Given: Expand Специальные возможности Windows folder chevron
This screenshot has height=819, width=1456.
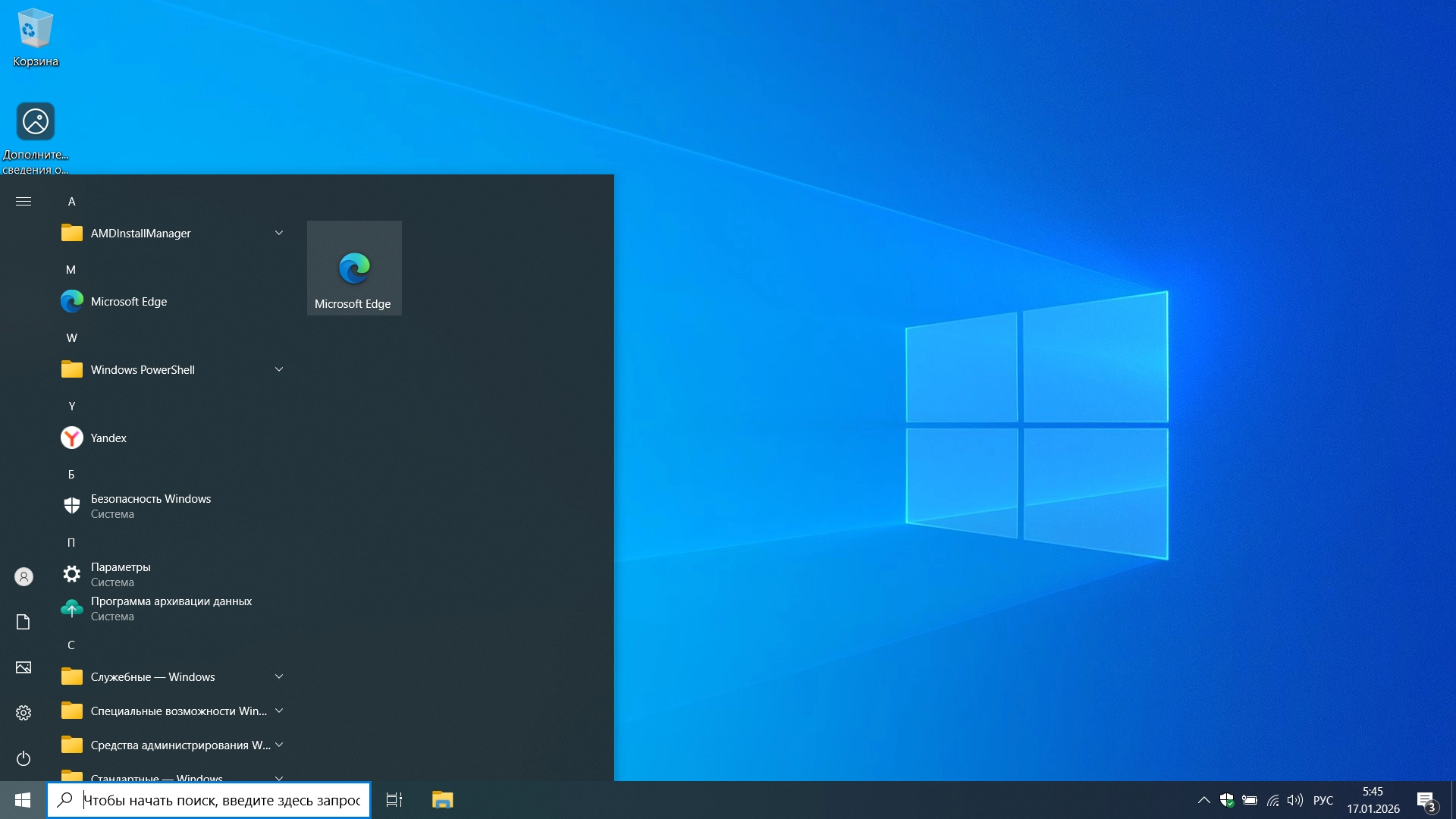Looking at the screenshot, I should (x=278, y=711).
